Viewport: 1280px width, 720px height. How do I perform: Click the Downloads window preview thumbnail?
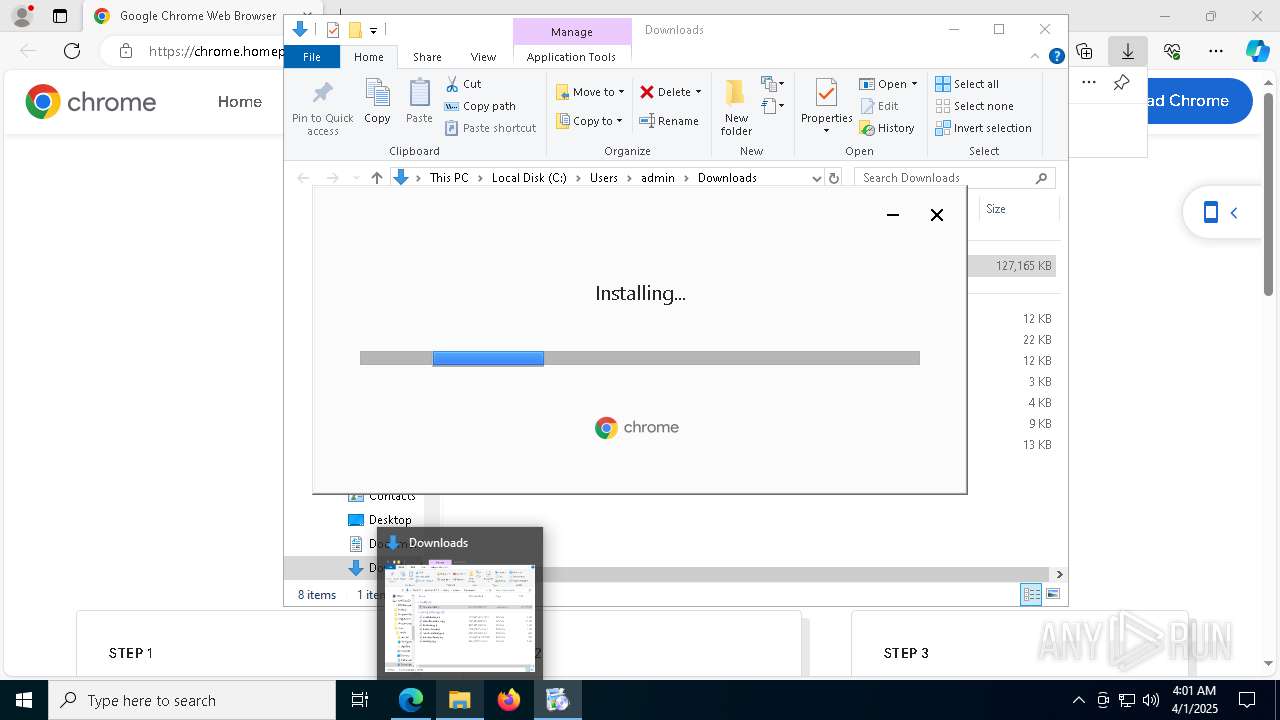[x=460, y=618]
